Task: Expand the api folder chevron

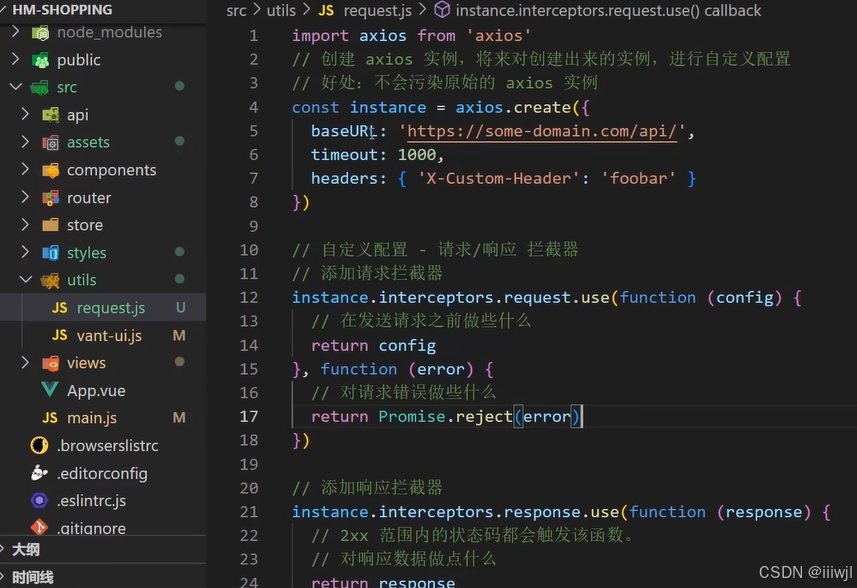Action: point(25,114)
